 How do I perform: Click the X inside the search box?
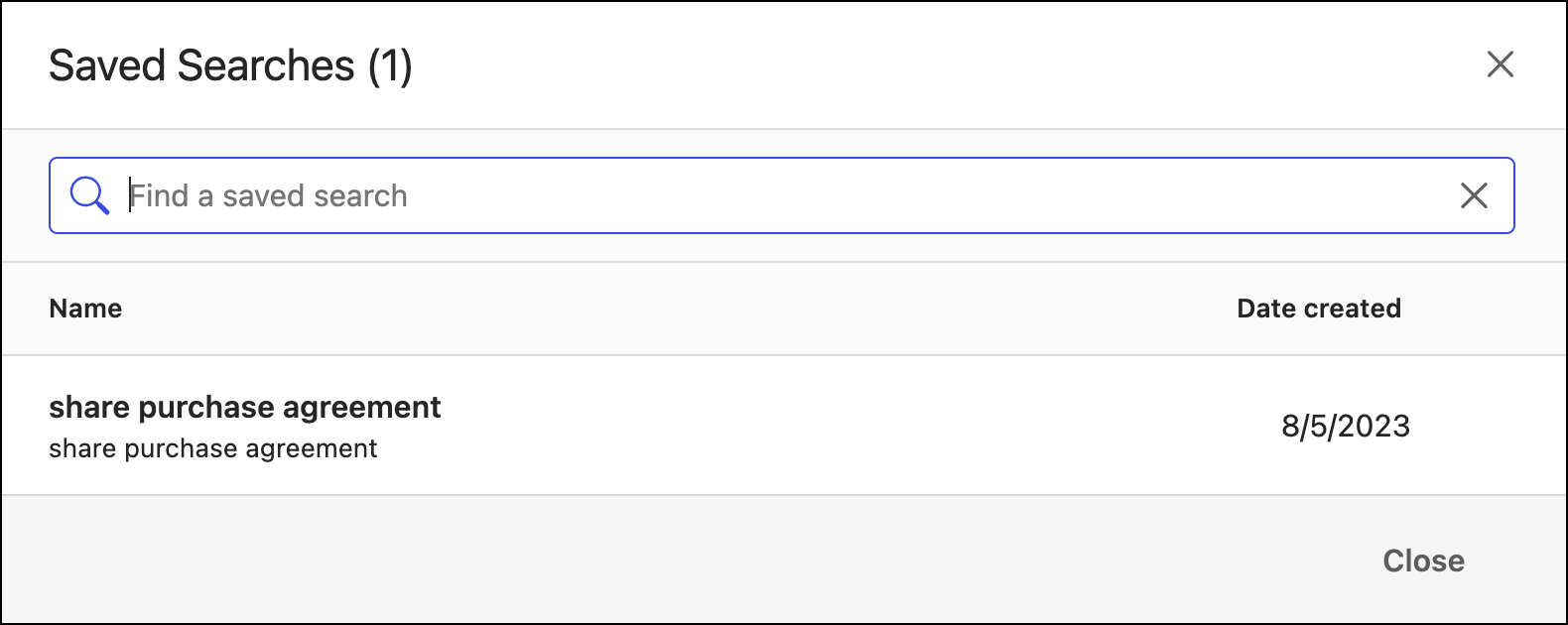(1474, 195)
